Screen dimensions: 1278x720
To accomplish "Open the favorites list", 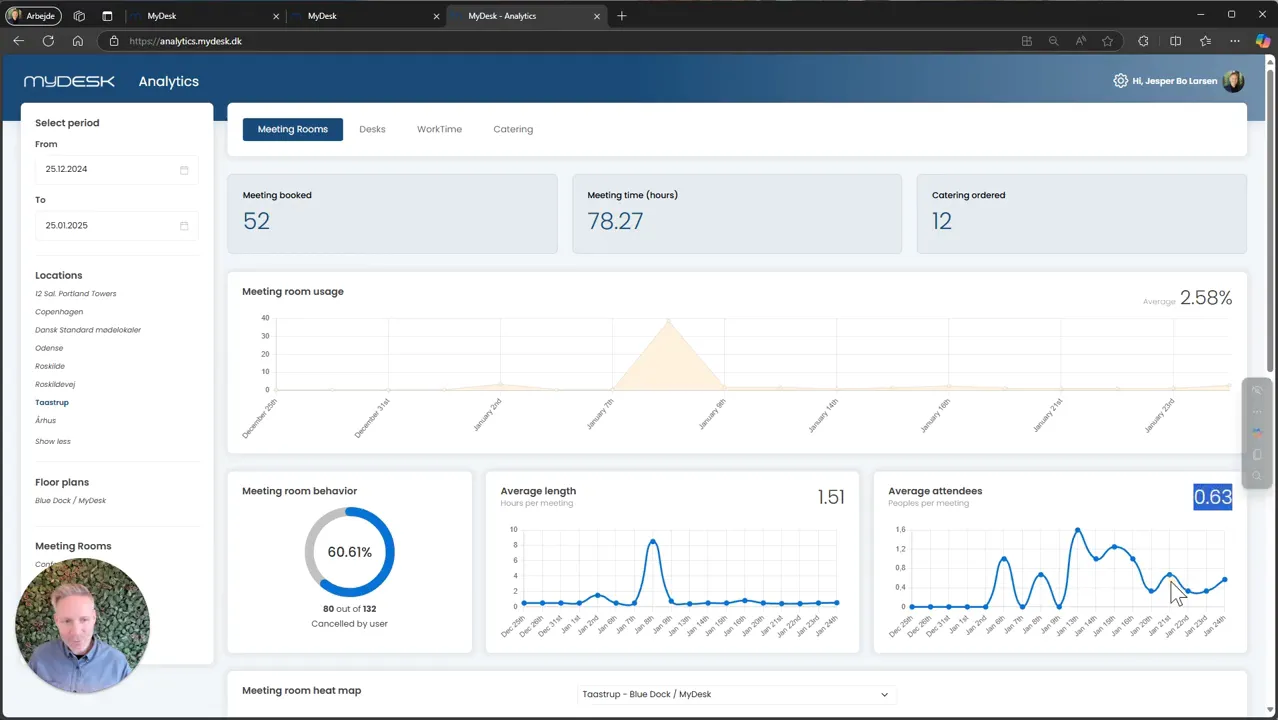I will click(1205, 41).
